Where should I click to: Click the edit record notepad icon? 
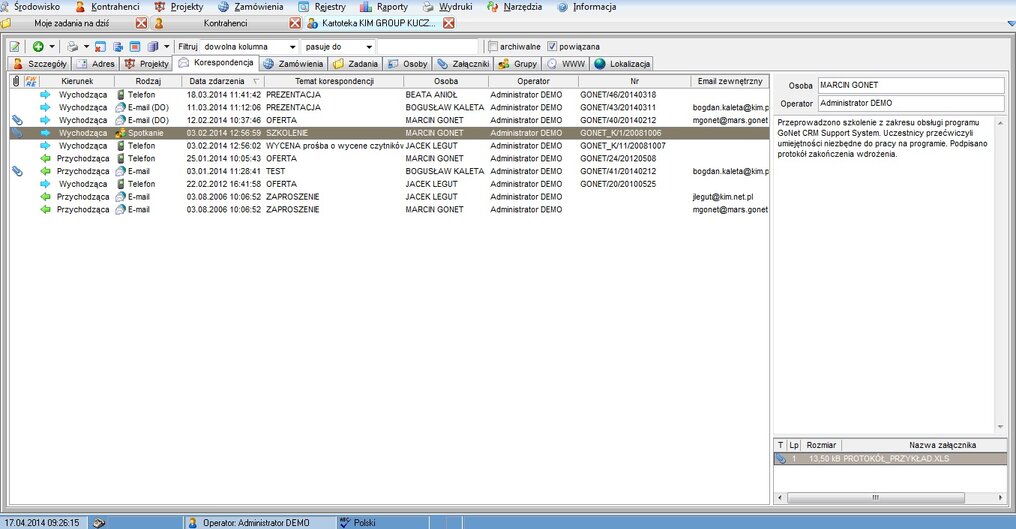point(14,47)
